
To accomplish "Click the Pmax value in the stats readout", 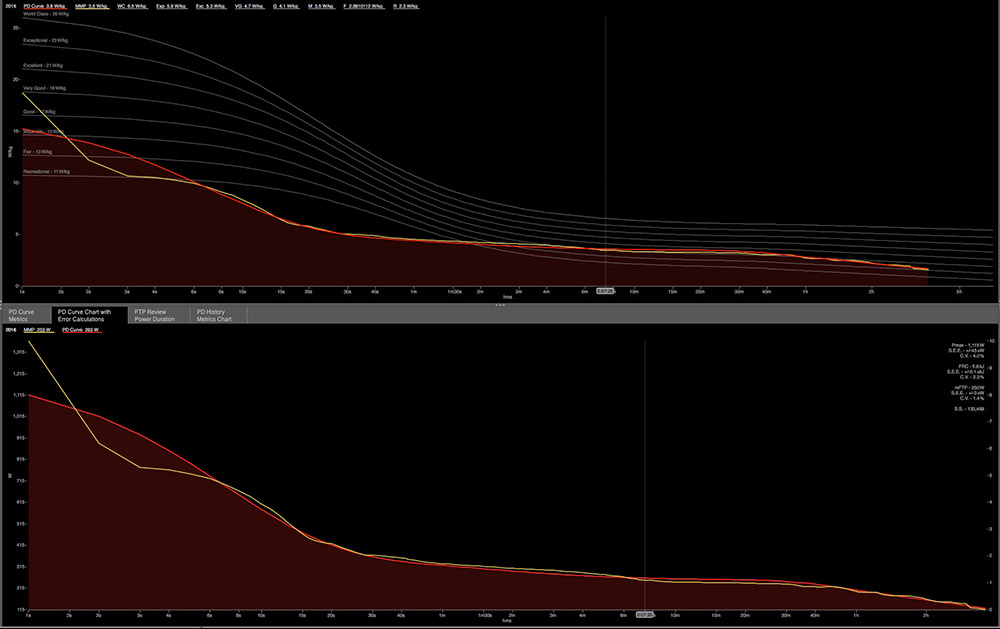I will [x=967, y=344].
